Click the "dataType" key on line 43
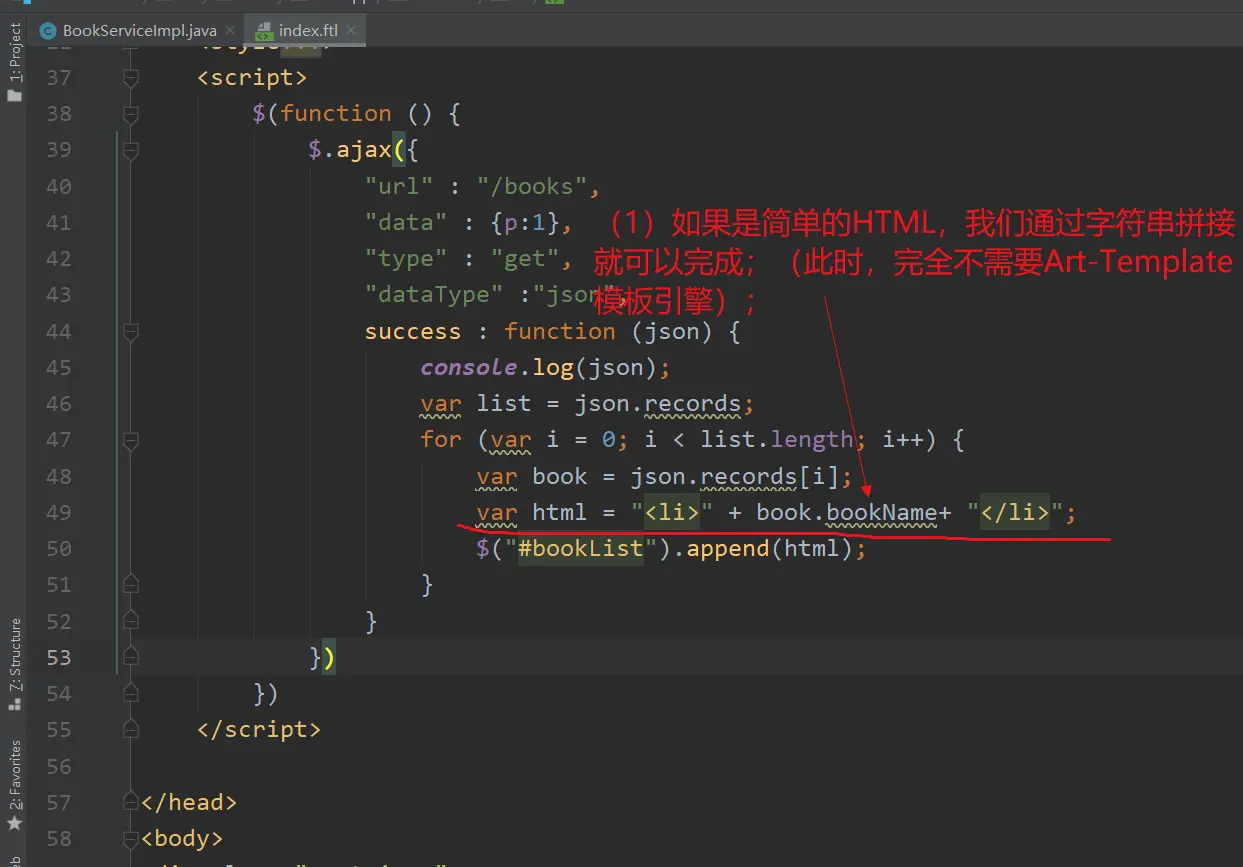The height and width of the screenshot is (867, 1243). pyautogui.click(x=434, y=295)
